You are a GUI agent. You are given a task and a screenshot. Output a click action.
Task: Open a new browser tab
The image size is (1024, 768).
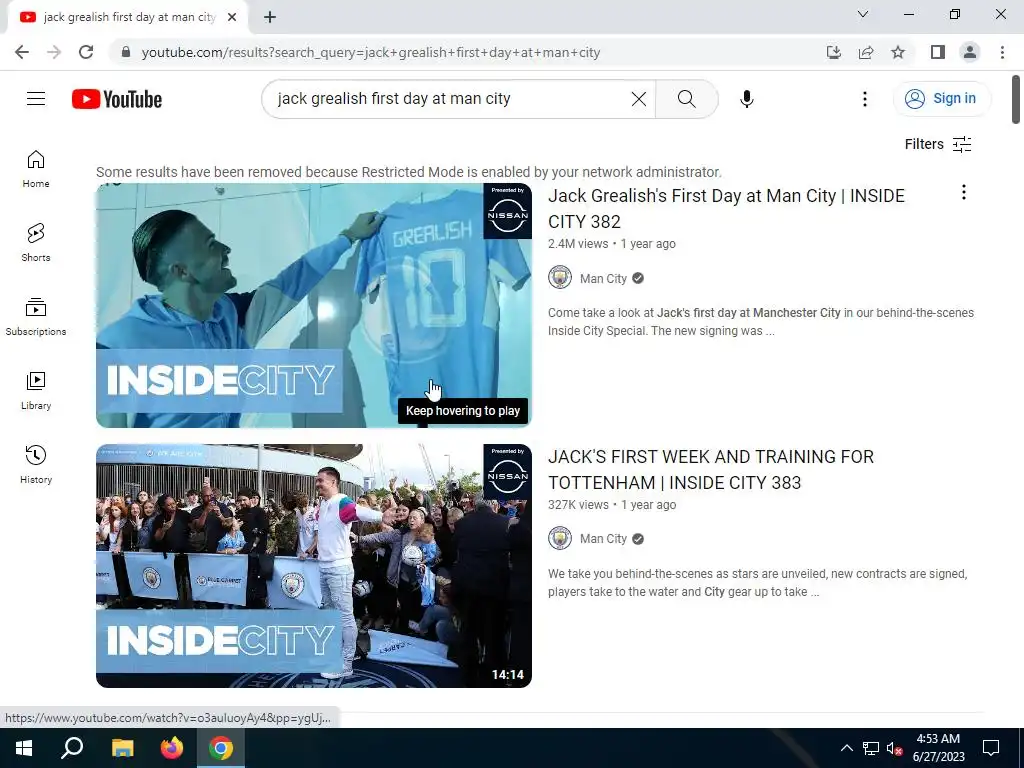[x=270, y=17]
